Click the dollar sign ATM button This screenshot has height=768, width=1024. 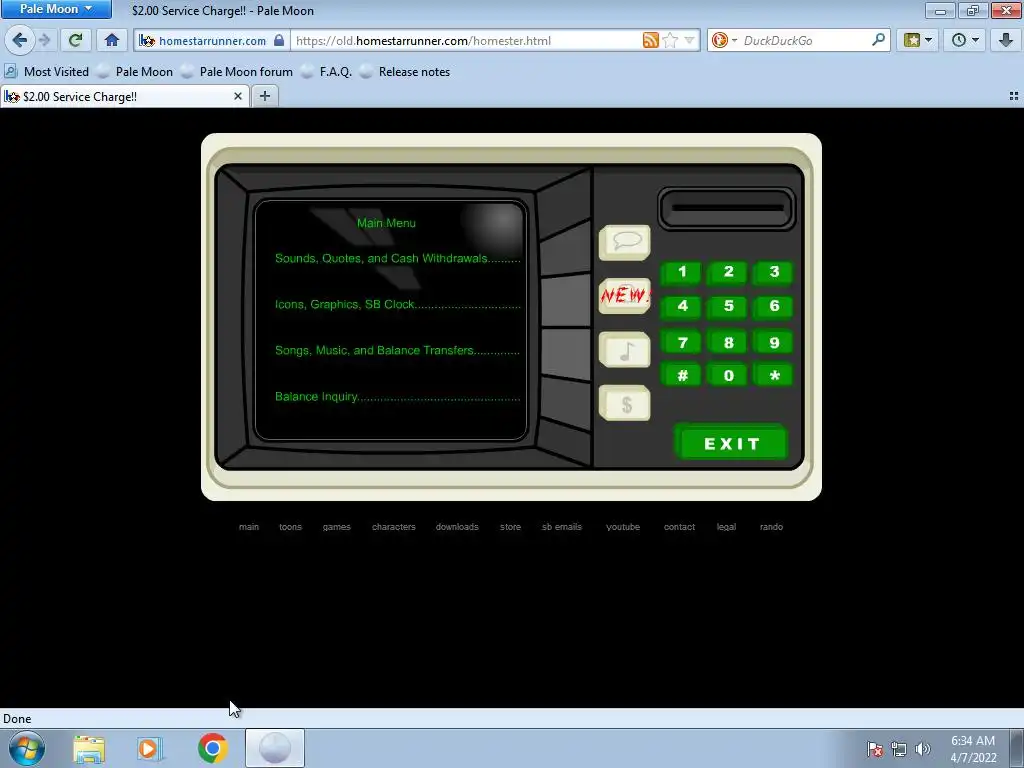(x=624, y=404)
